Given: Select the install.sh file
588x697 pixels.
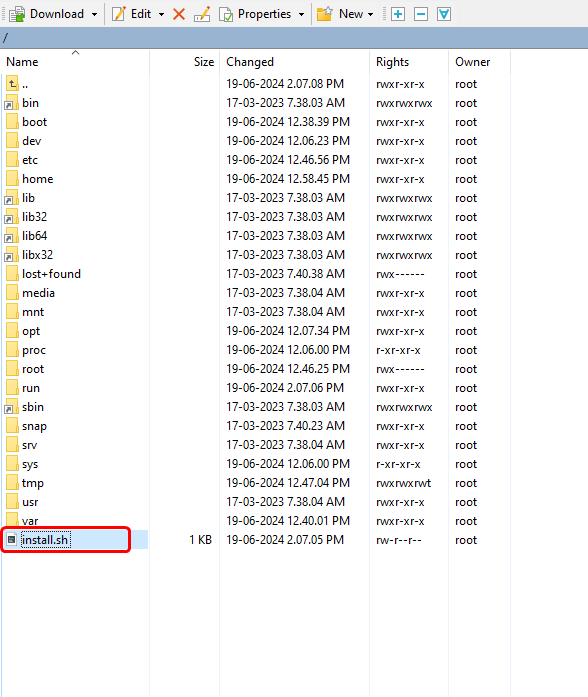Looking at the screenshot, I should 45,540.
